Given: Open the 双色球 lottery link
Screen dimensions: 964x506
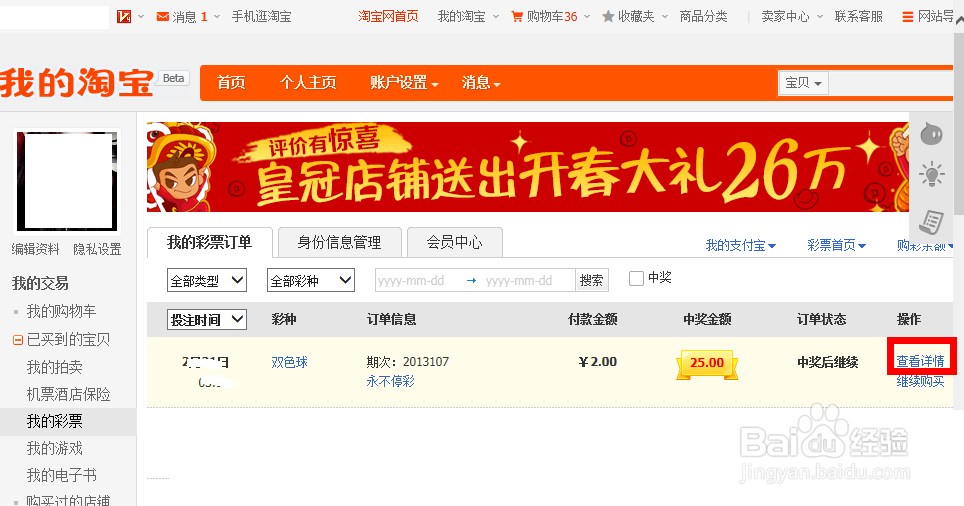Looking at the screenshot, I should pos(290,362).
